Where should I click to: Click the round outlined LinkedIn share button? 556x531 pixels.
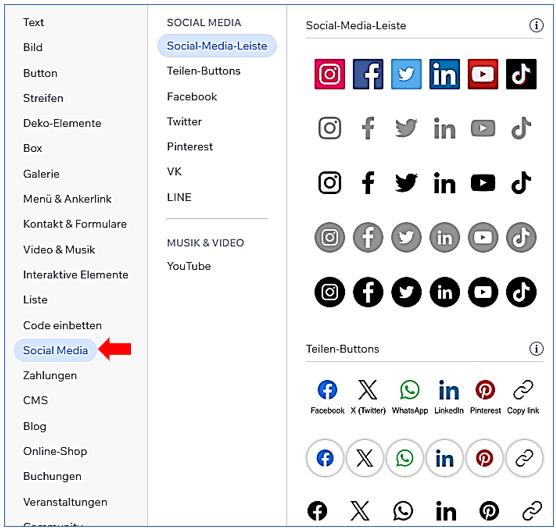click(x=444, y=458)
